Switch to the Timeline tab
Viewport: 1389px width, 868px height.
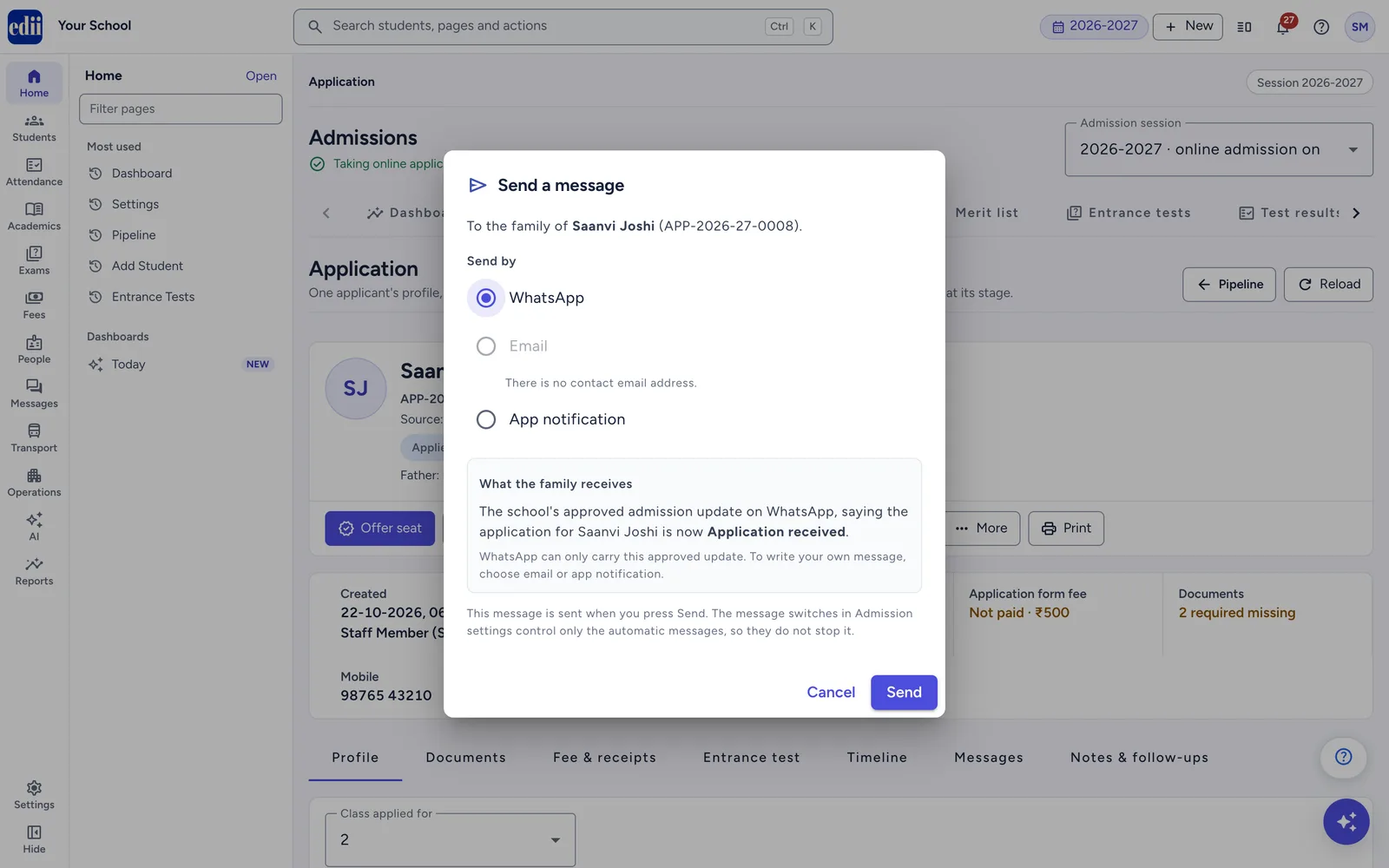(877, 758)
